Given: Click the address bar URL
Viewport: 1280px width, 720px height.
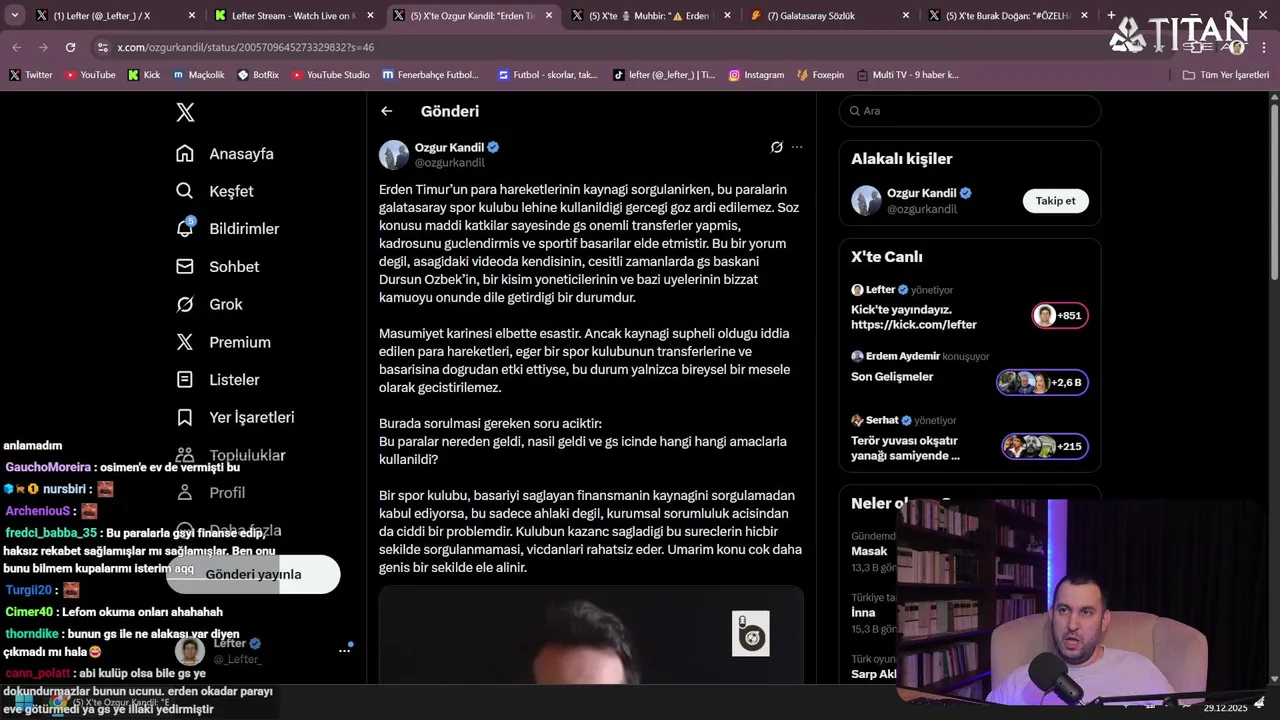Looking at the screenshot, I should 245,47.
